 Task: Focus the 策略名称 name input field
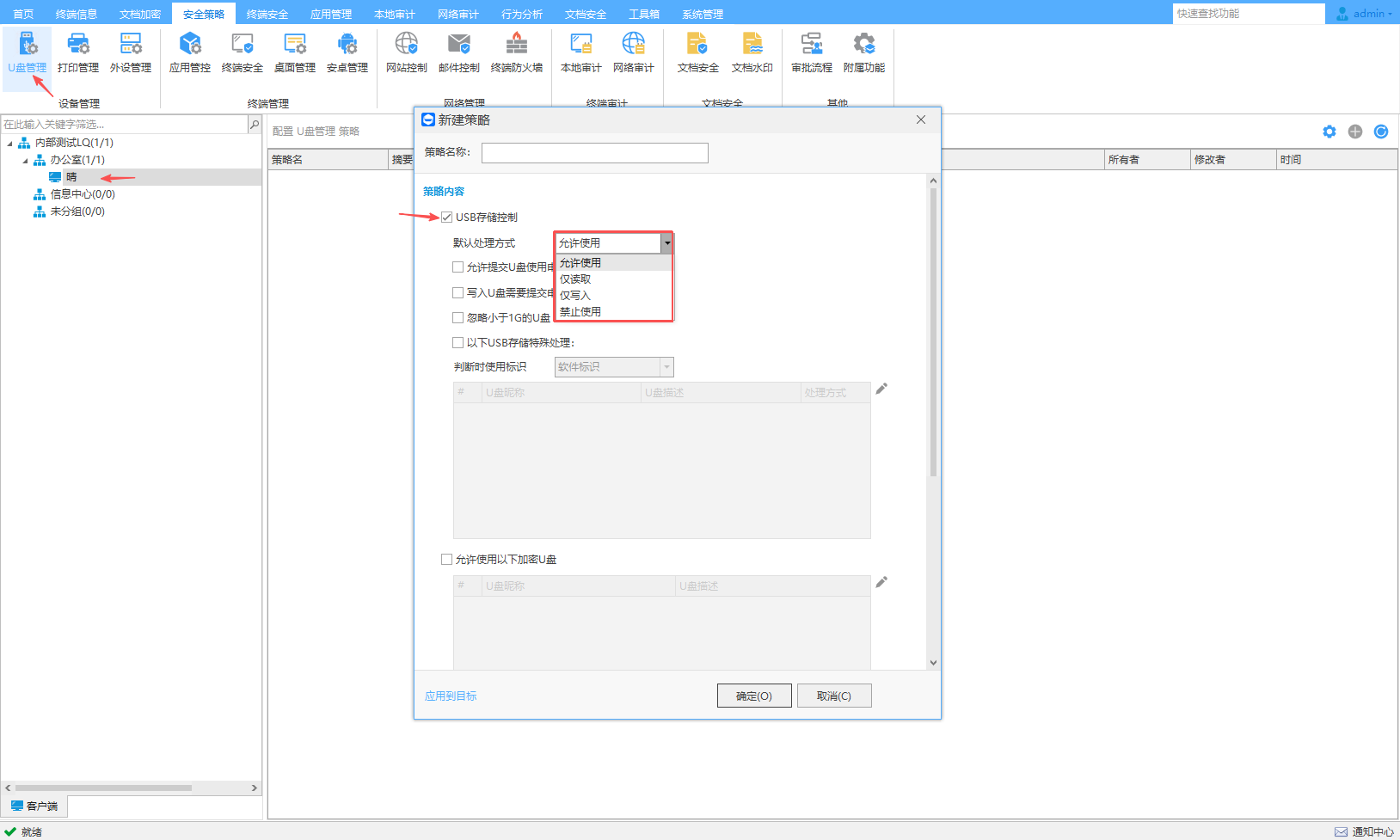(x=594, y=153)
